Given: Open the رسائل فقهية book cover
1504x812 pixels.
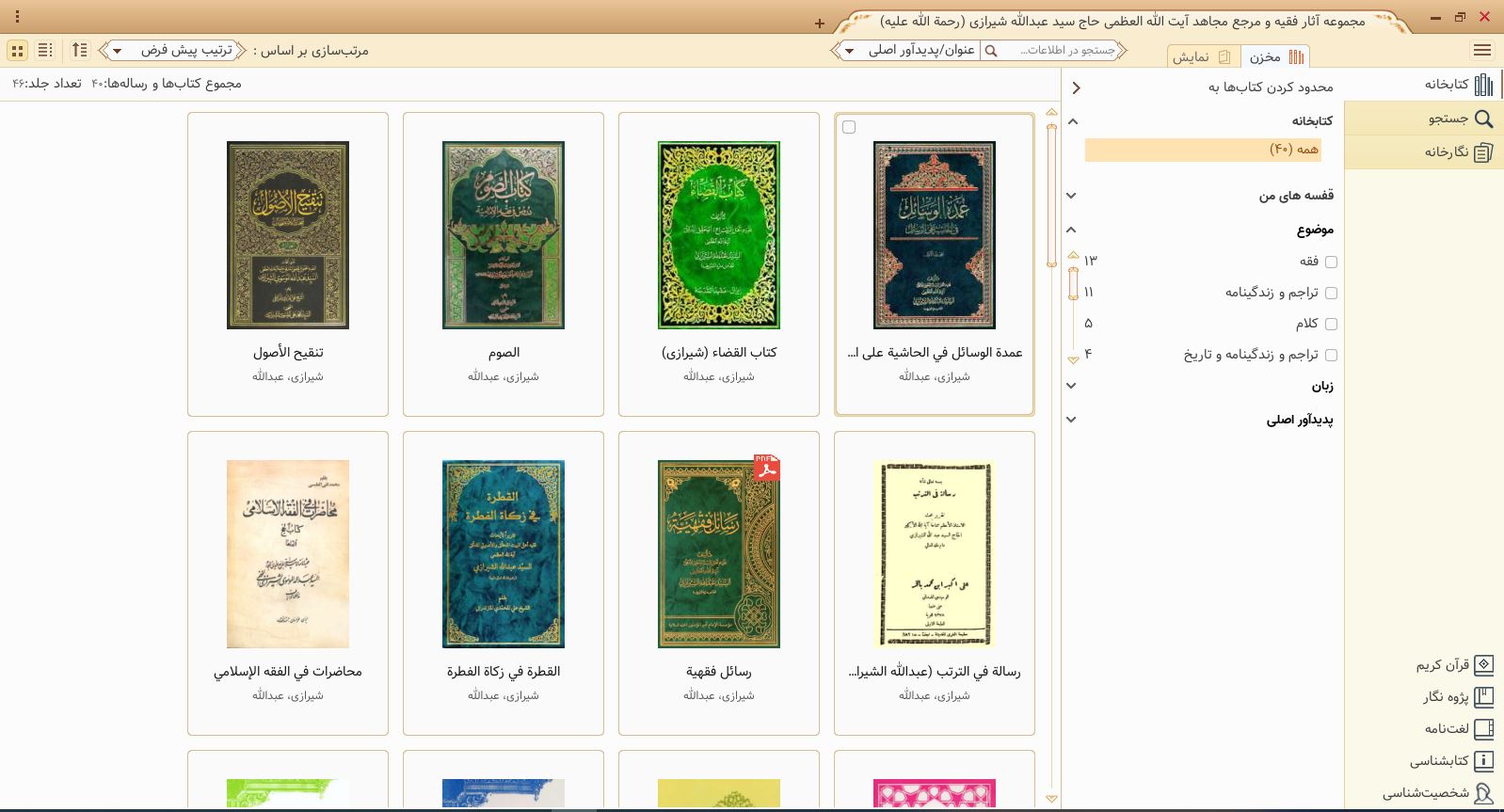Looking at the screenshot, I should (x=719, y=554).
